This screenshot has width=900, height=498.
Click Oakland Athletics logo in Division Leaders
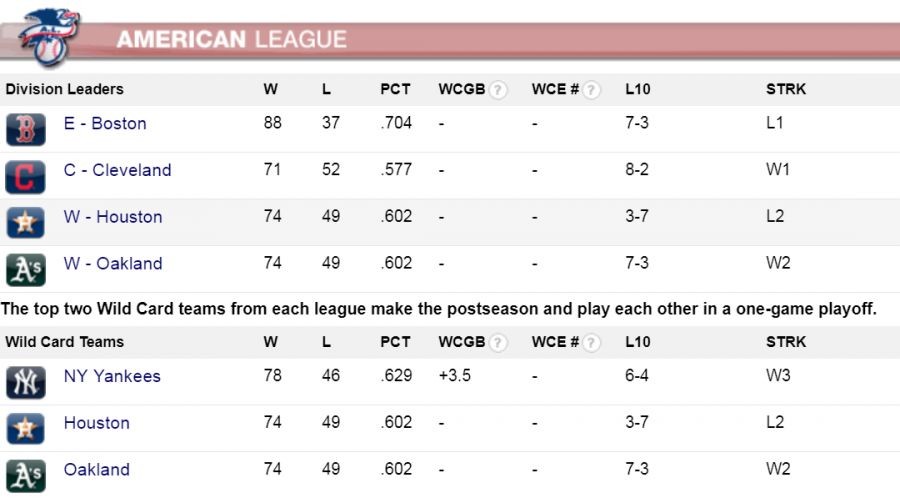(25, 270)
